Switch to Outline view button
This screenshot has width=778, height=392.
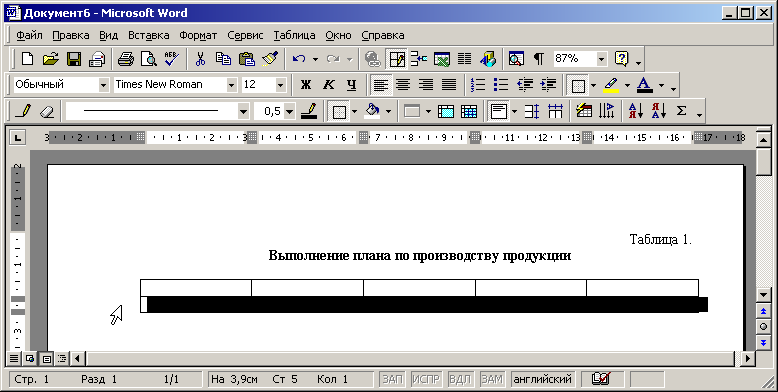pyautogui.click(x=62, y=358)
